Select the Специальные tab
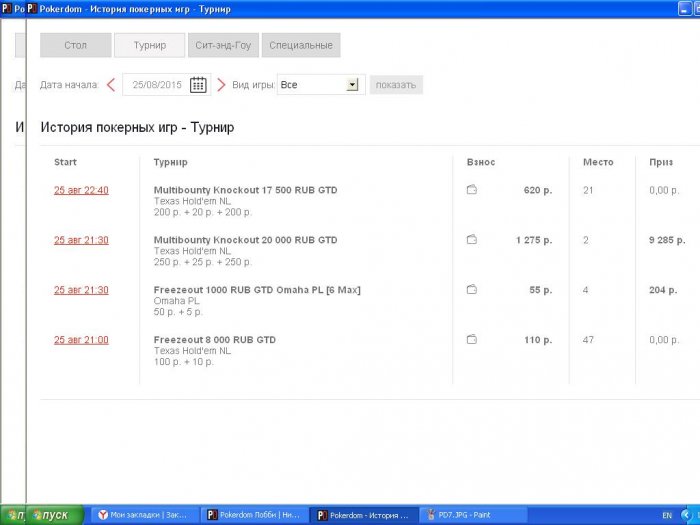Viewport: 700px width, 525px height. coord(301,45)
